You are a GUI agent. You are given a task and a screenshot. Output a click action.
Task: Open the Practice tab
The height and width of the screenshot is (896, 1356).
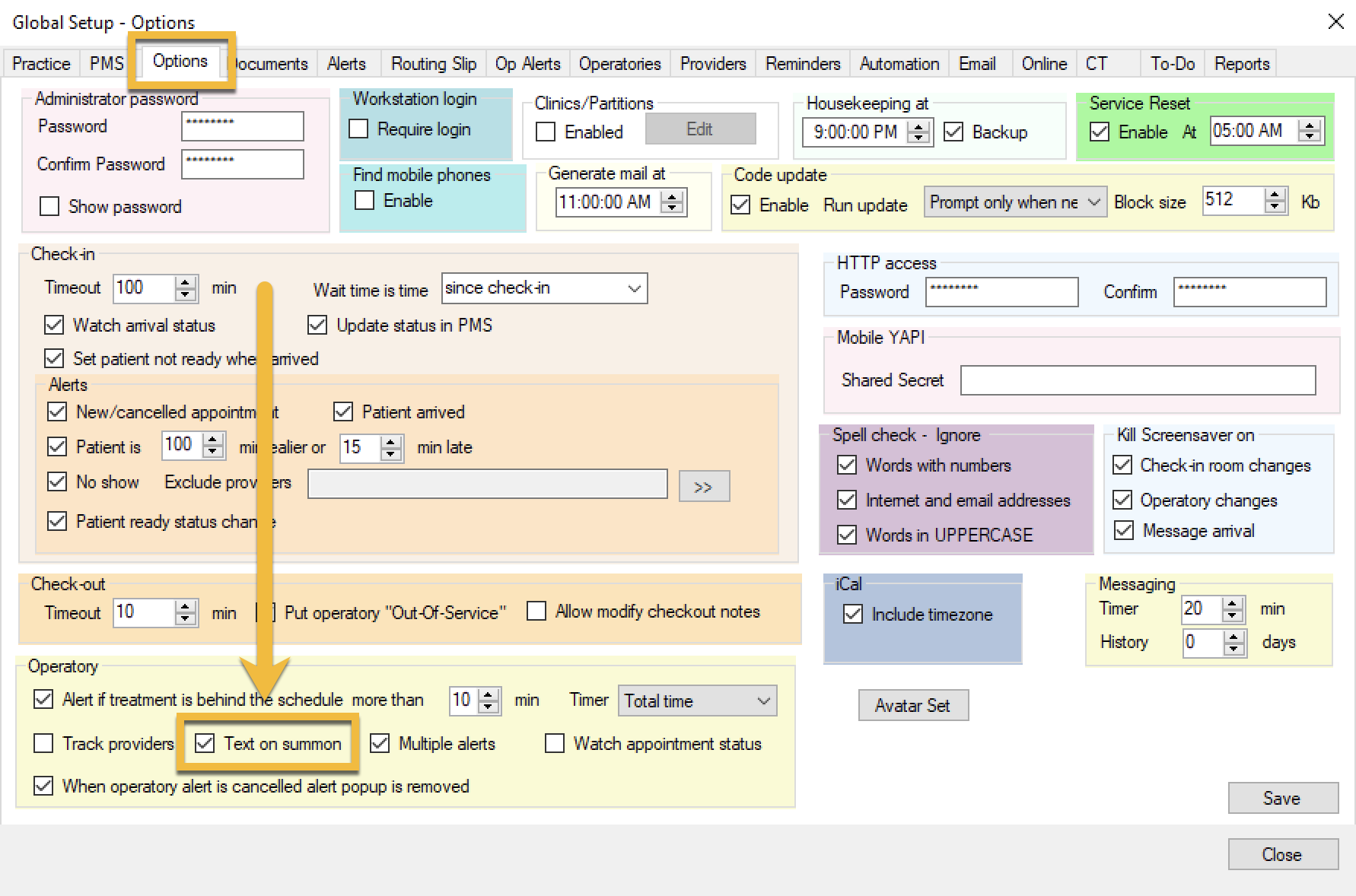[41, 64]
